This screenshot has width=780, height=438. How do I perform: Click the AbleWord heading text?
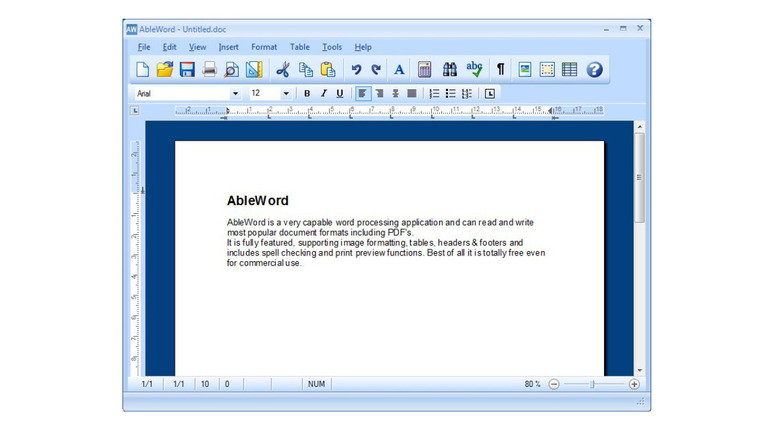click(x=258, y=201)
